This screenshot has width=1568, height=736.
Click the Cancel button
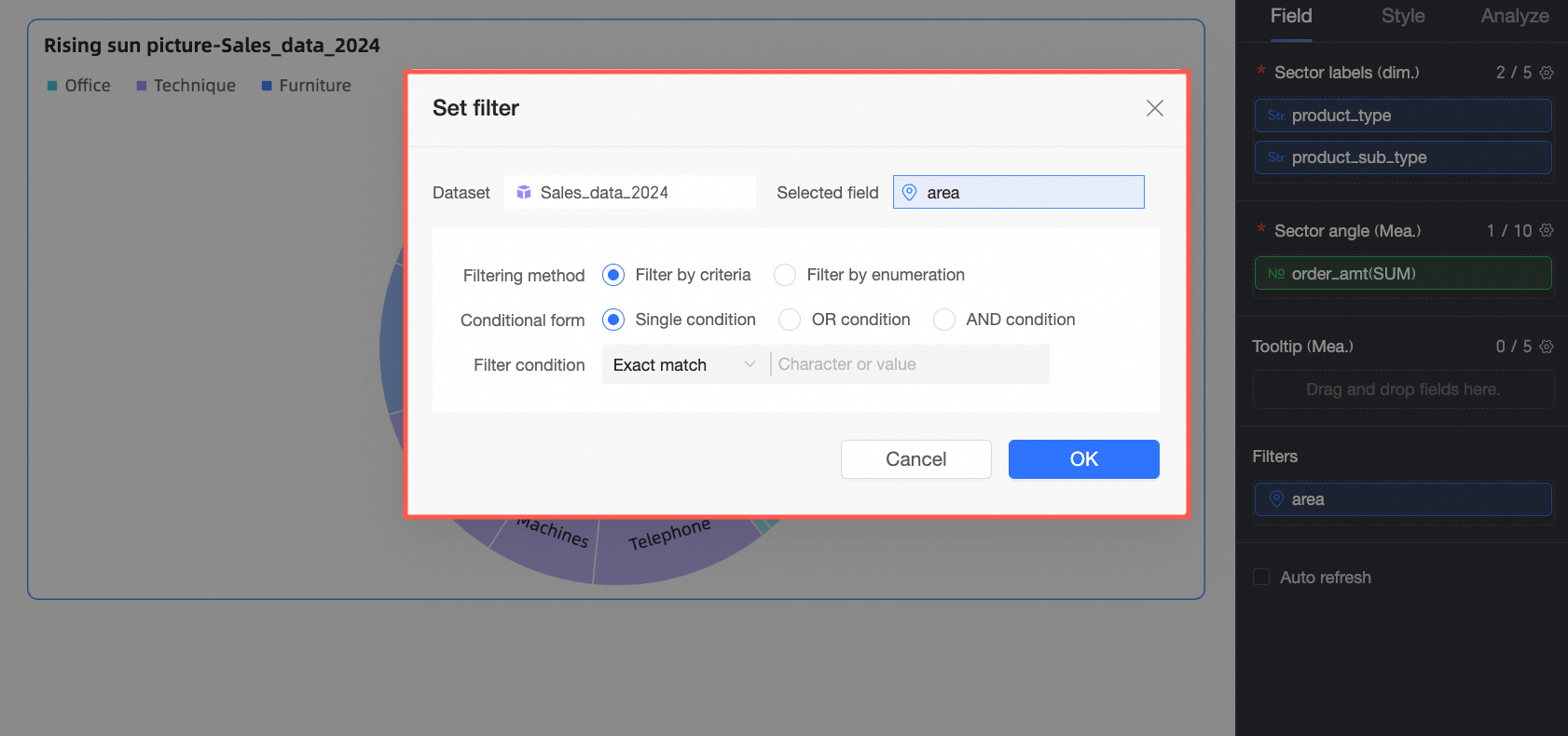(915, 459)
